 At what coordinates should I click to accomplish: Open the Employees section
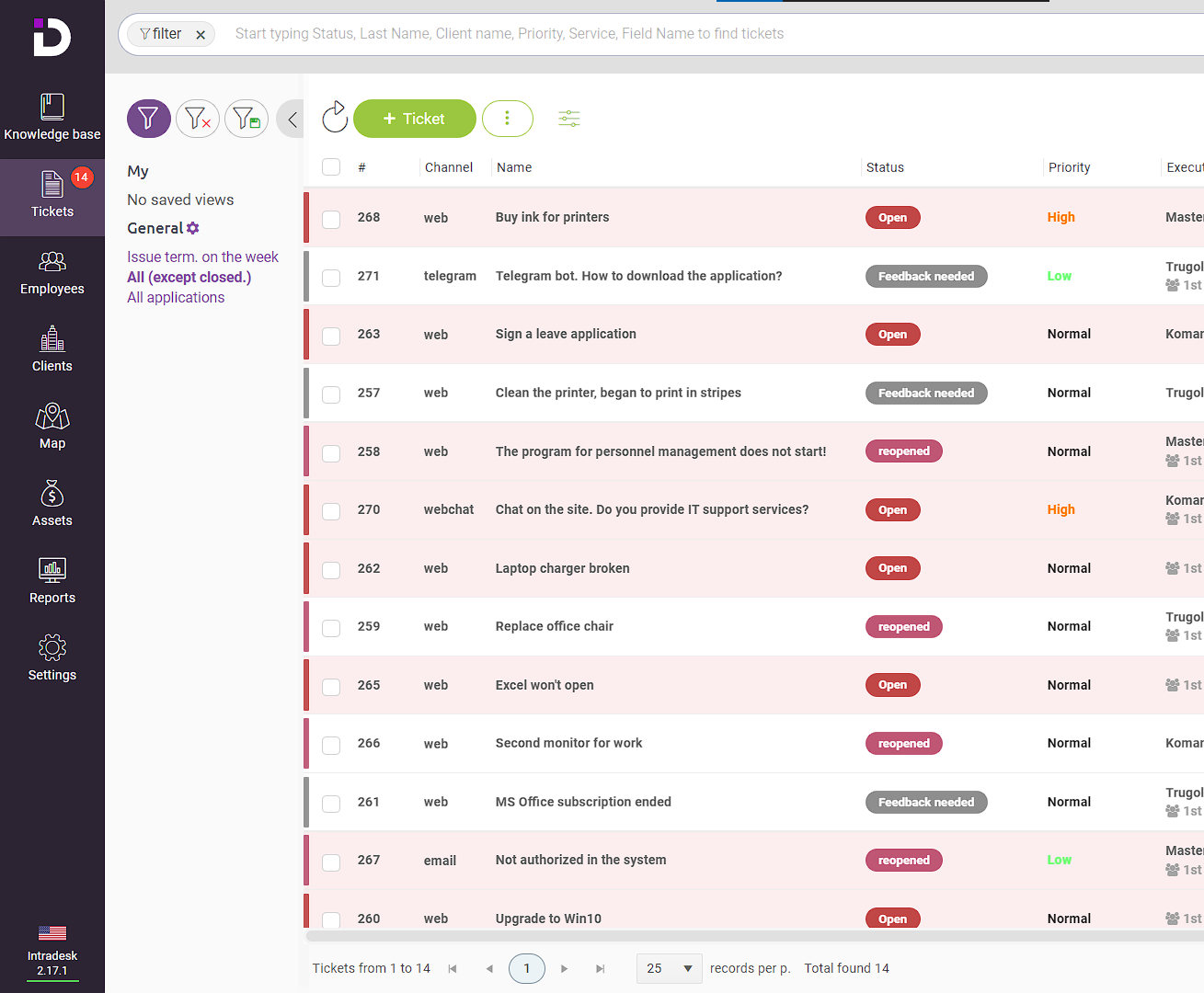(x=52, y=271)
